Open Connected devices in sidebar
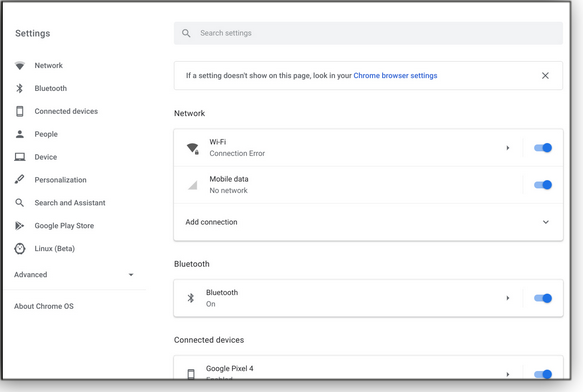 66,111
